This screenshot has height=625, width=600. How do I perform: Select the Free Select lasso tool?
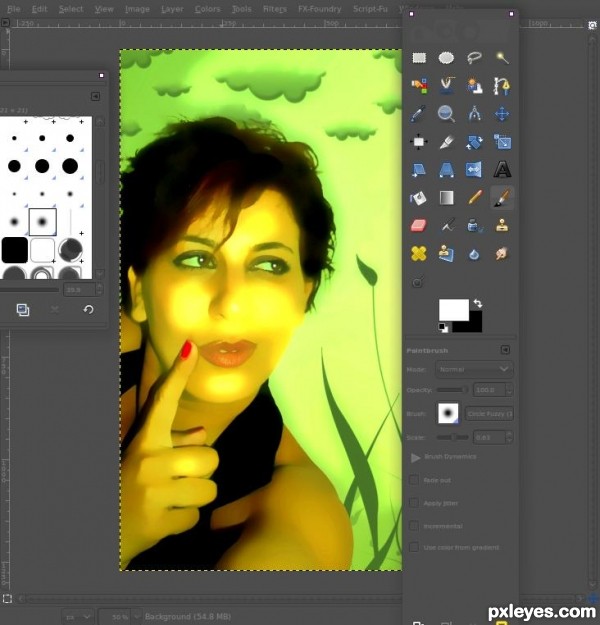[x=474, y=58]
